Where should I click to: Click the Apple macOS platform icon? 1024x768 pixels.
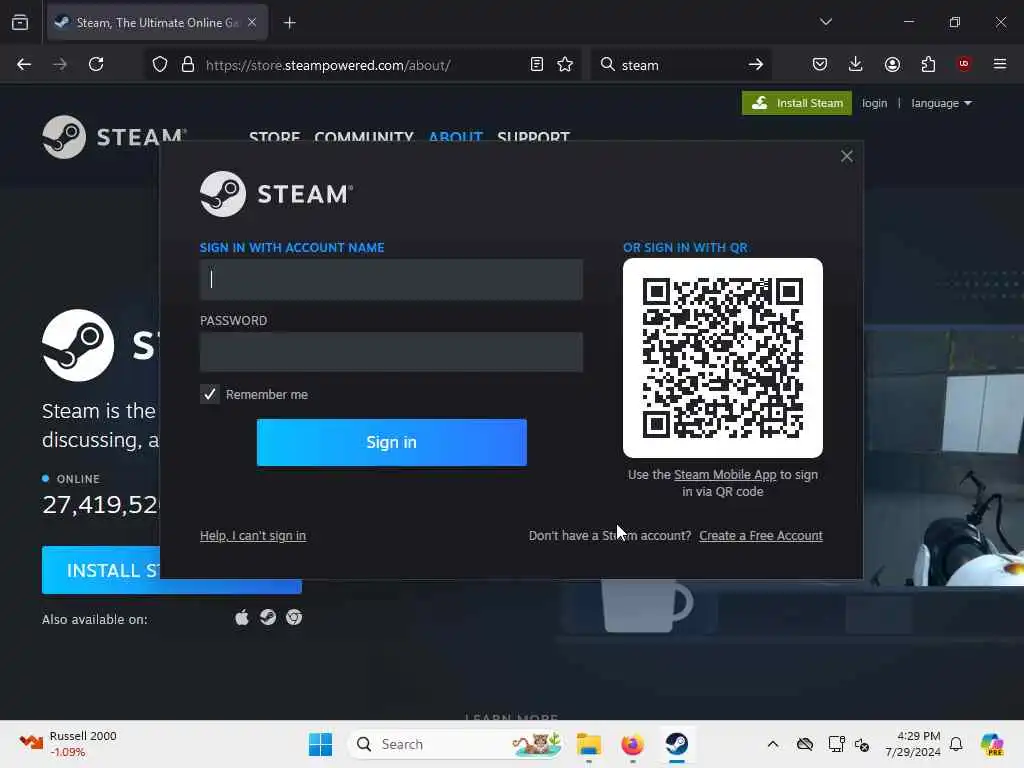(x=242, y=618)
